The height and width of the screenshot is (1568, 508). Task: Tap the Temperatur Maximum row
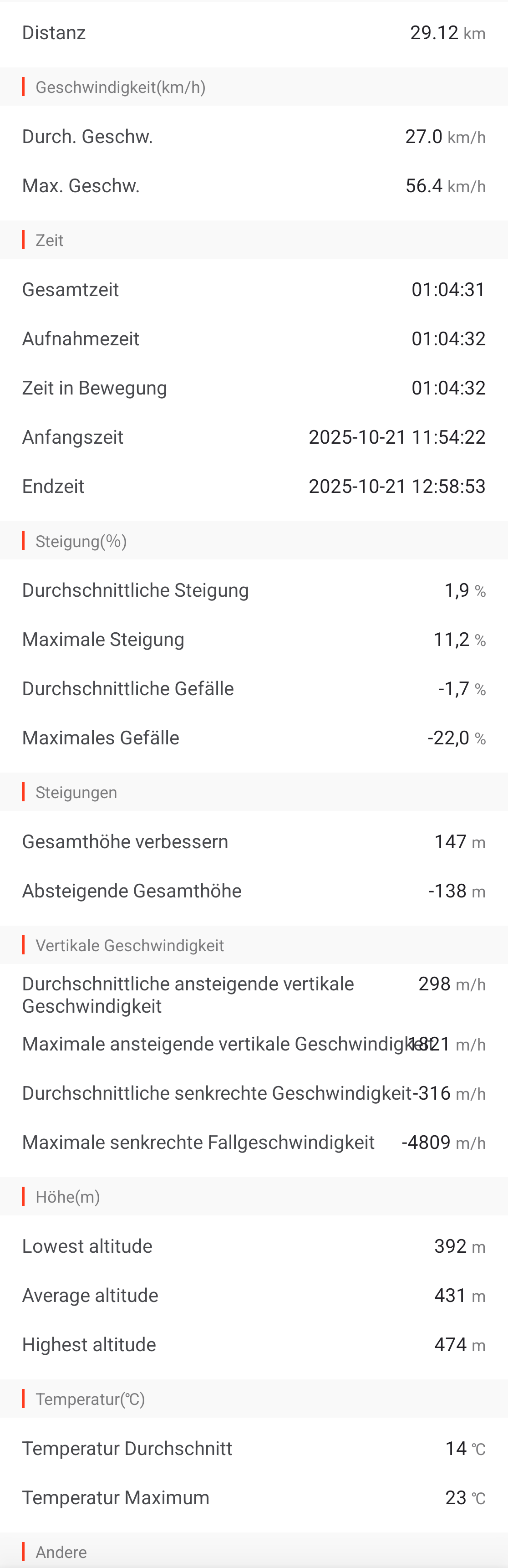pos(254,1497)
